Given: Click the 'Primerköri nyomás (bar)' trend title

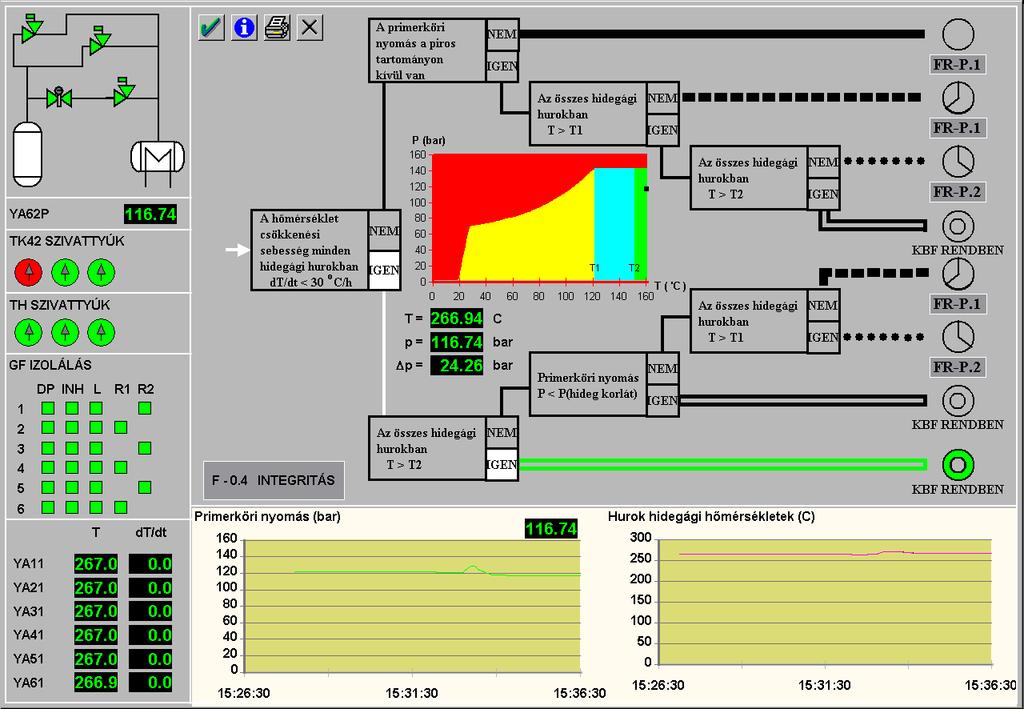Looking at the screenshot, I should 267,516.
